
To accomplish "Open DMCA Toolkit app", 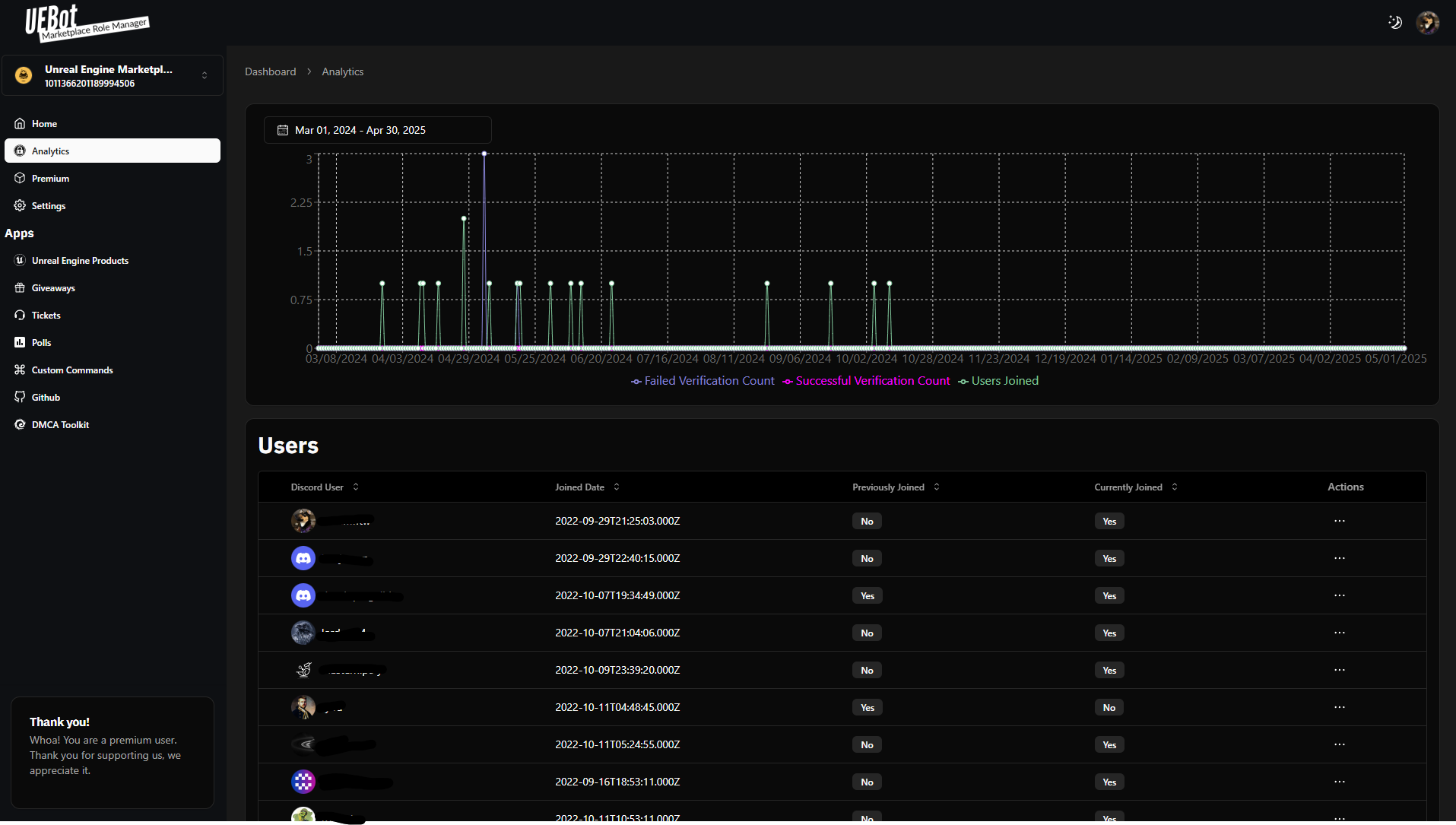I will point(113,424).
